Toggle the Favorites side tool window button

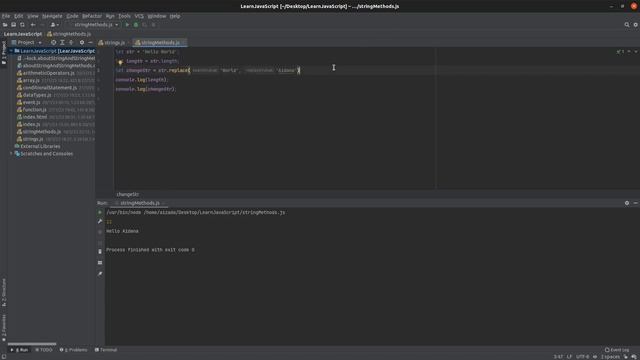coord(4,328)
